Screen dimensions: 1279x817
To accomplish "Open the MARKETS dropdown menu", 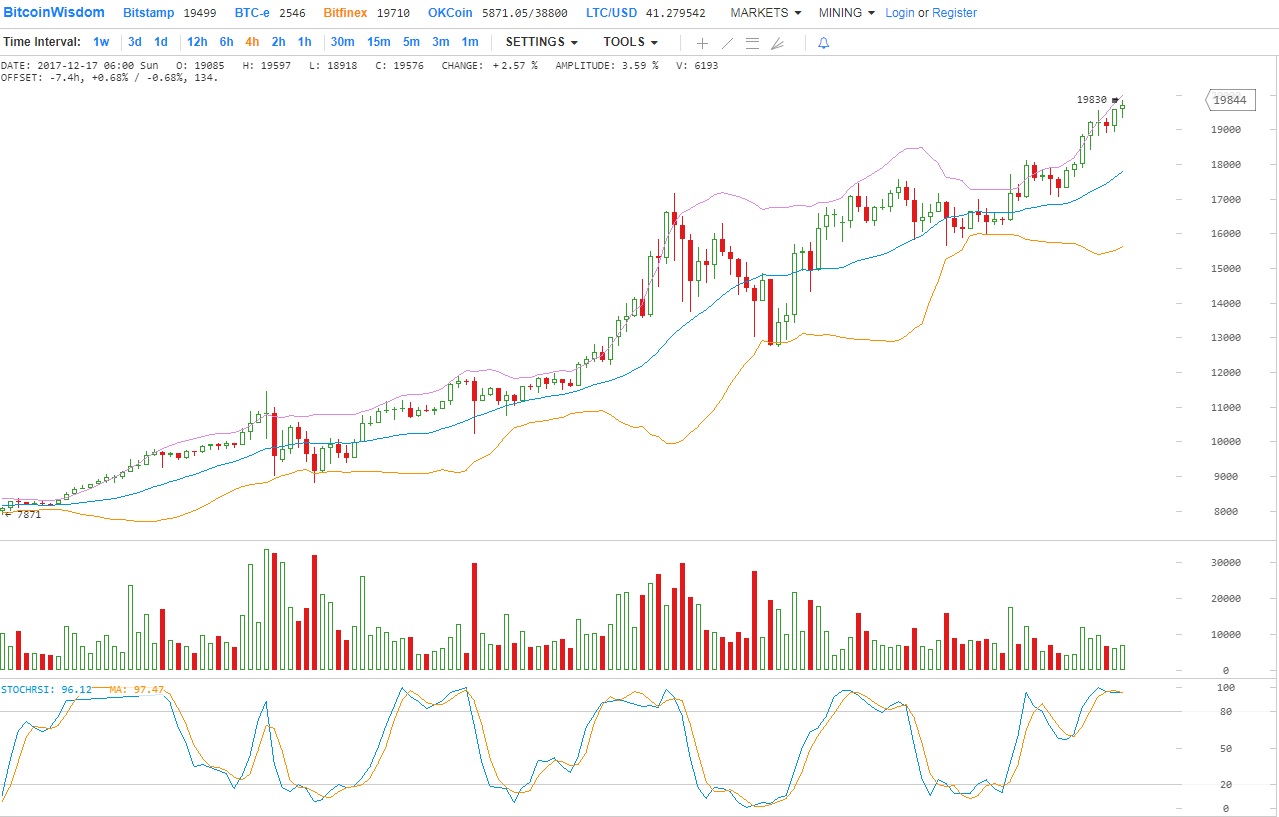I will [x=765, y=13].
